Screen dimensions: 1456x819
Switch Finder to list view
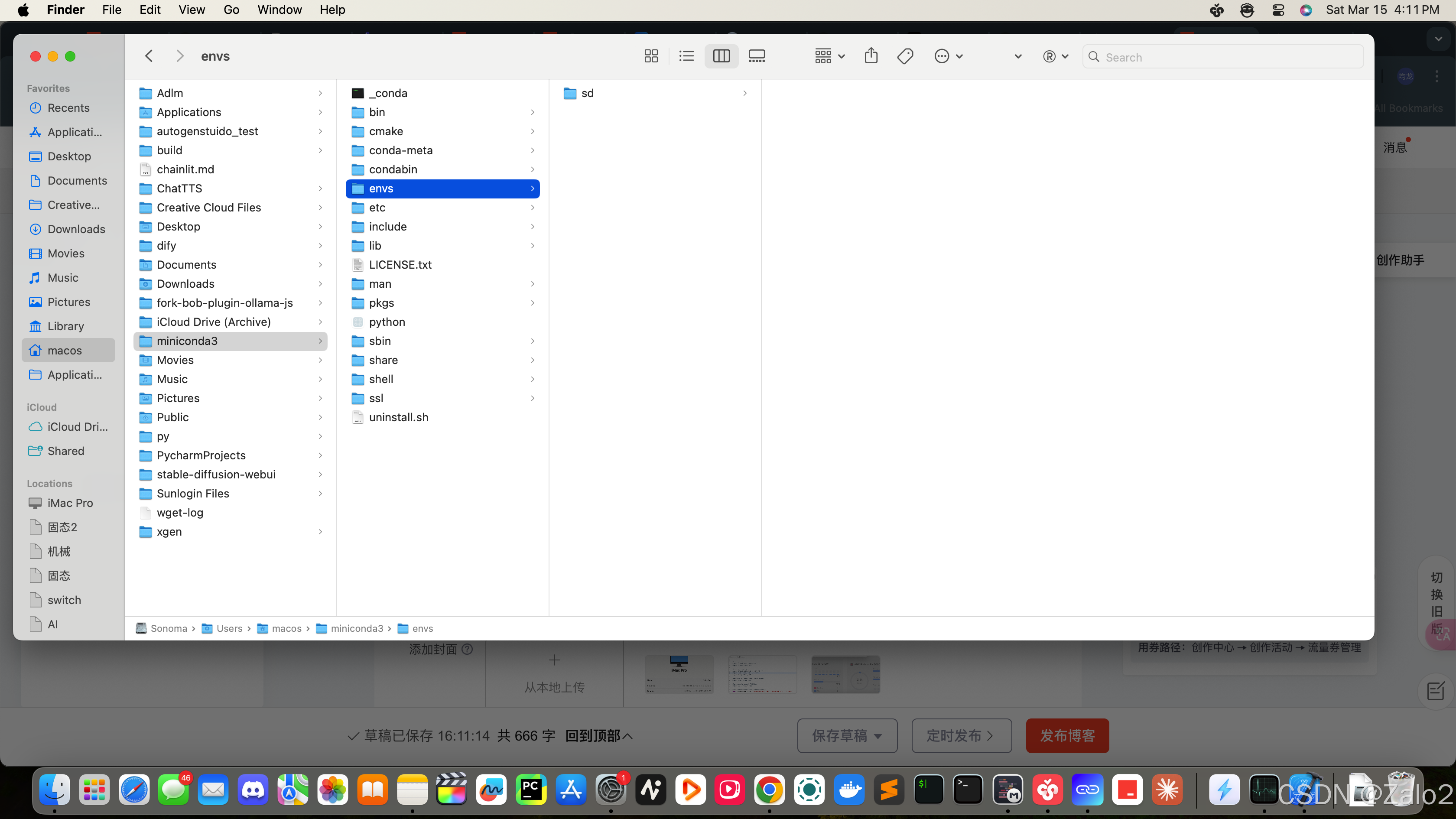tap(686, 56)
